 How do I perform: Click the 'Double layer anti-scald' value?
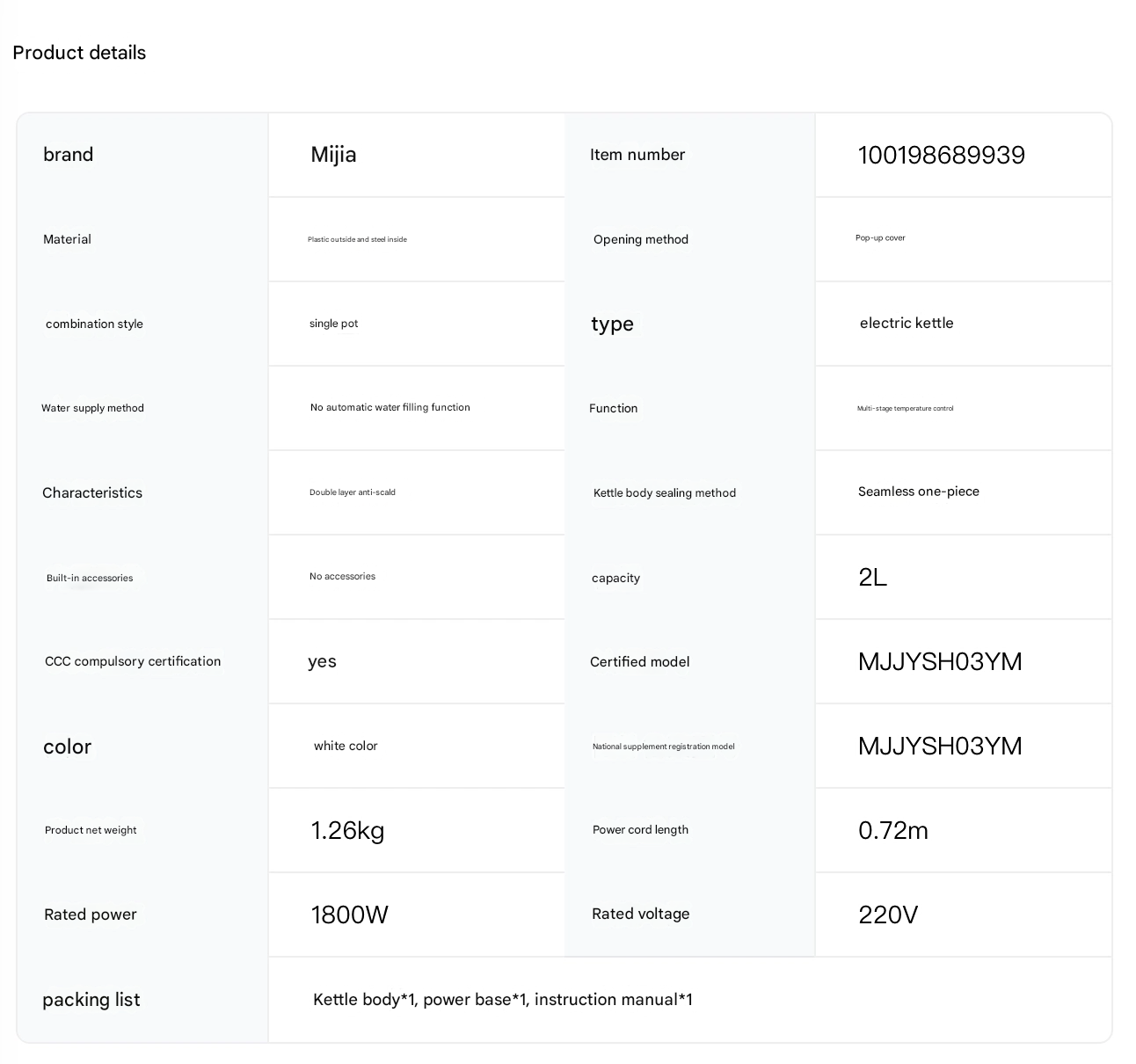coord(352,492)
